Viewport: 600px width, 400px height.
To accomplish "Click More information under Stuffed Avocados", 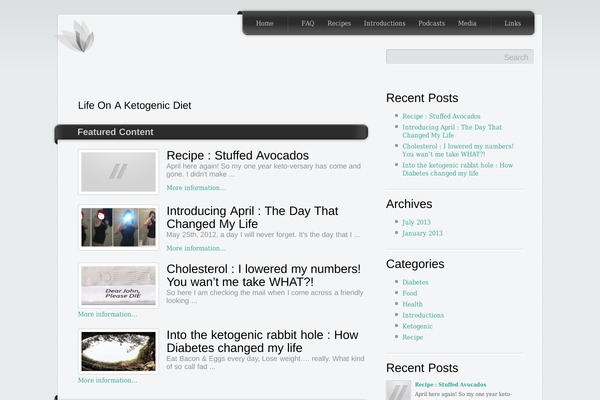I will click(196, 188).
